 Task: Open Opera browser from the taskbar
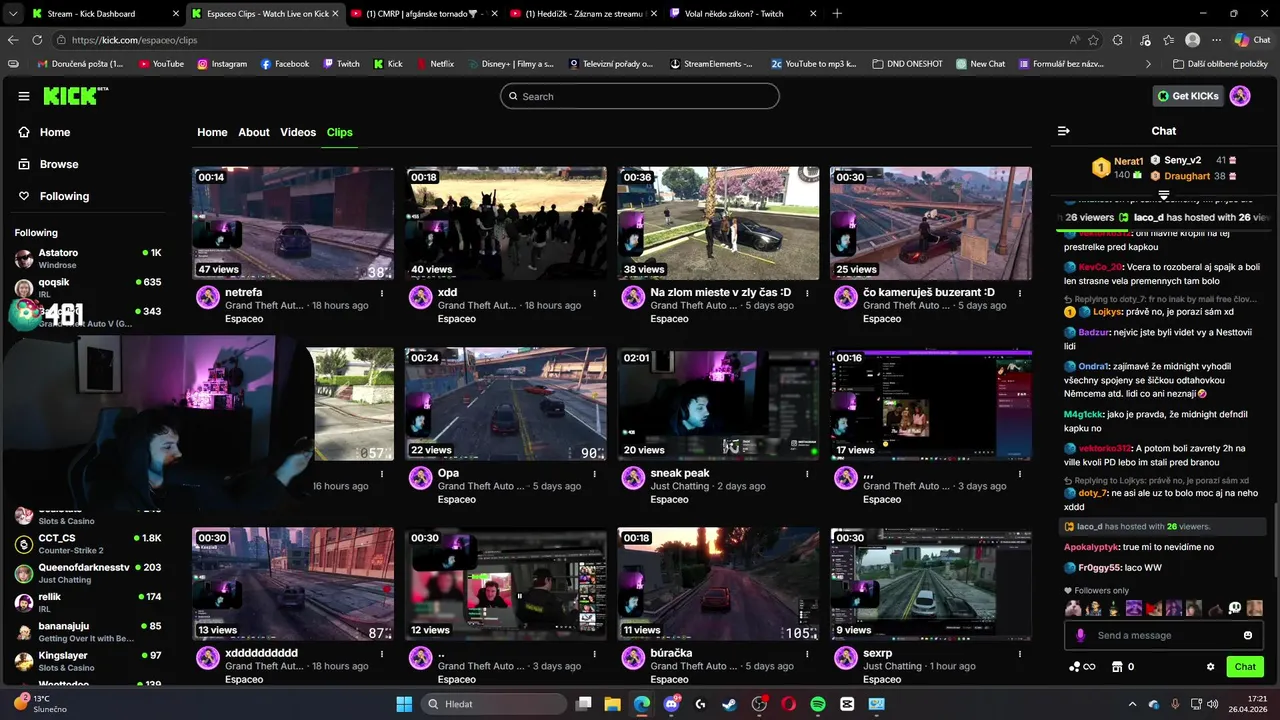point(788,704)
